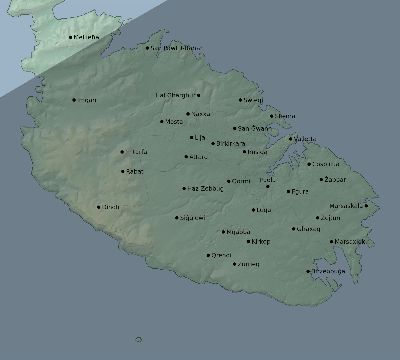Click the Mellieha town label
Image resolution: width=400 pixels, height=360 pixels.
(86, 37)
